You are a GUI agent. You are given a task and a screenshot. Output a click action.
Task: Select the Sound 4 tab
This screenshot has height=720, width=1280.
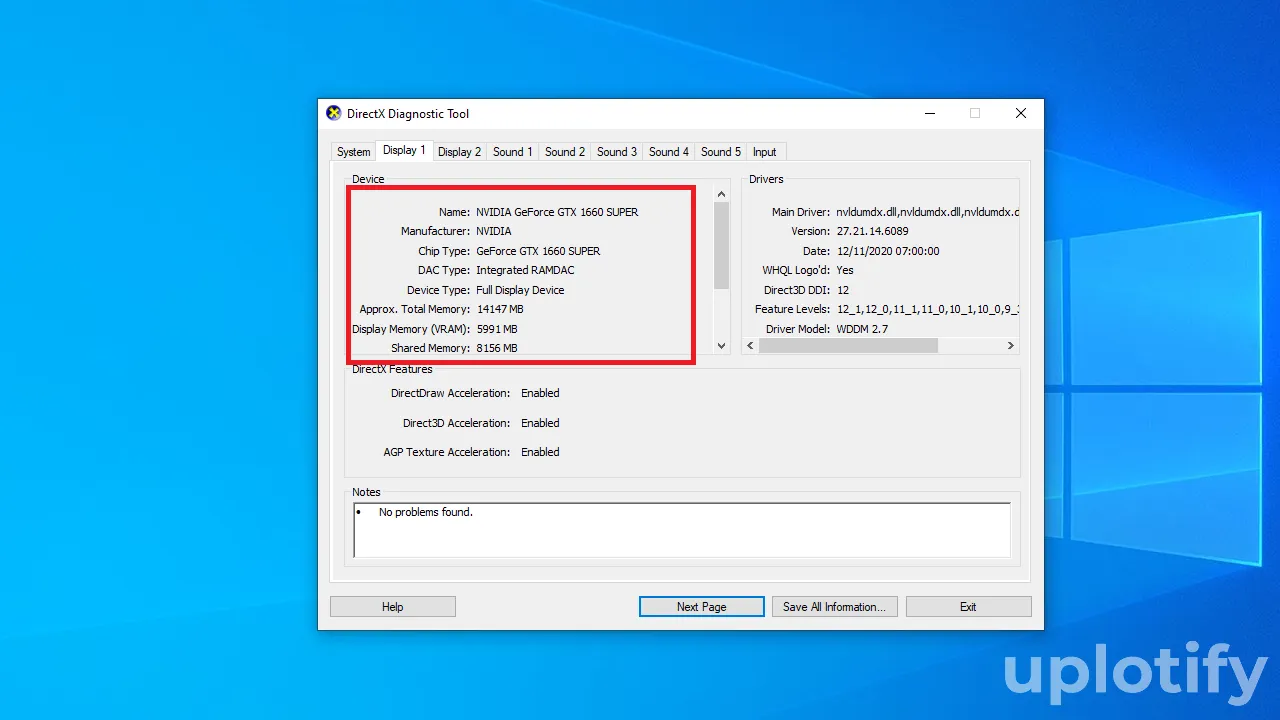point(669,152)
